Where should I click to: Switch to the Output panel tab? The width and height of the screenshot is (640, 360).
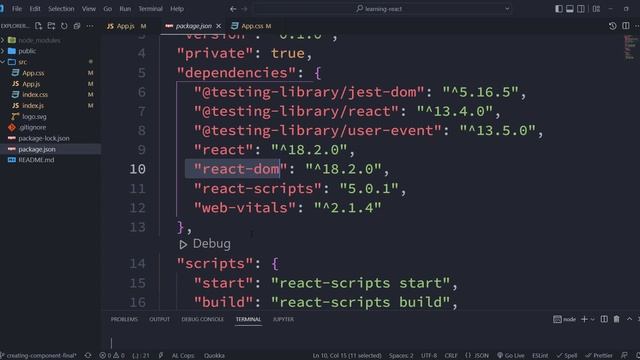[159, 319]
